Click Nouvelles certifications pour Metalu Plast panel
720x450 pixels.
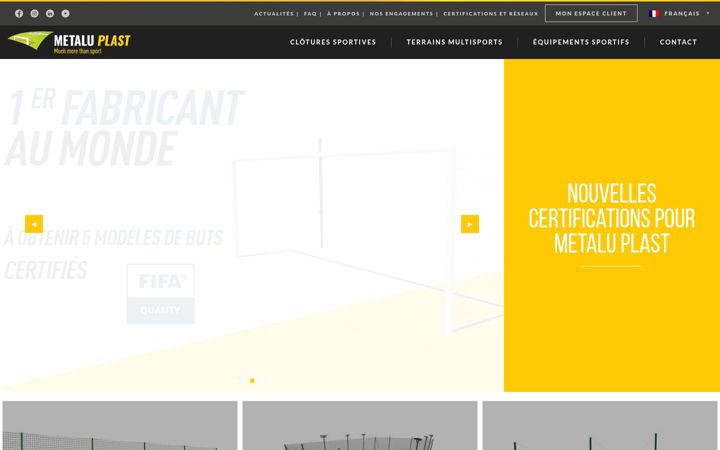pyautogui.click(x=612, y=225)
